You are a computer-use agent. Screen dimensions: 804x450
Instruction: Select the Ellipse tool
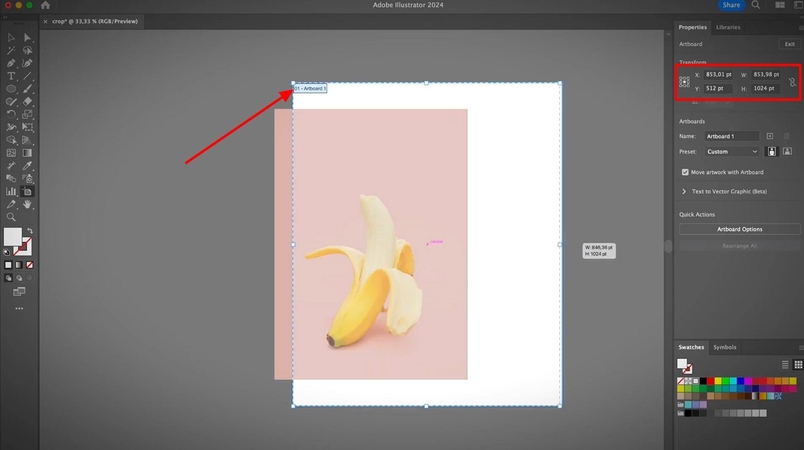tap(11, 89)
